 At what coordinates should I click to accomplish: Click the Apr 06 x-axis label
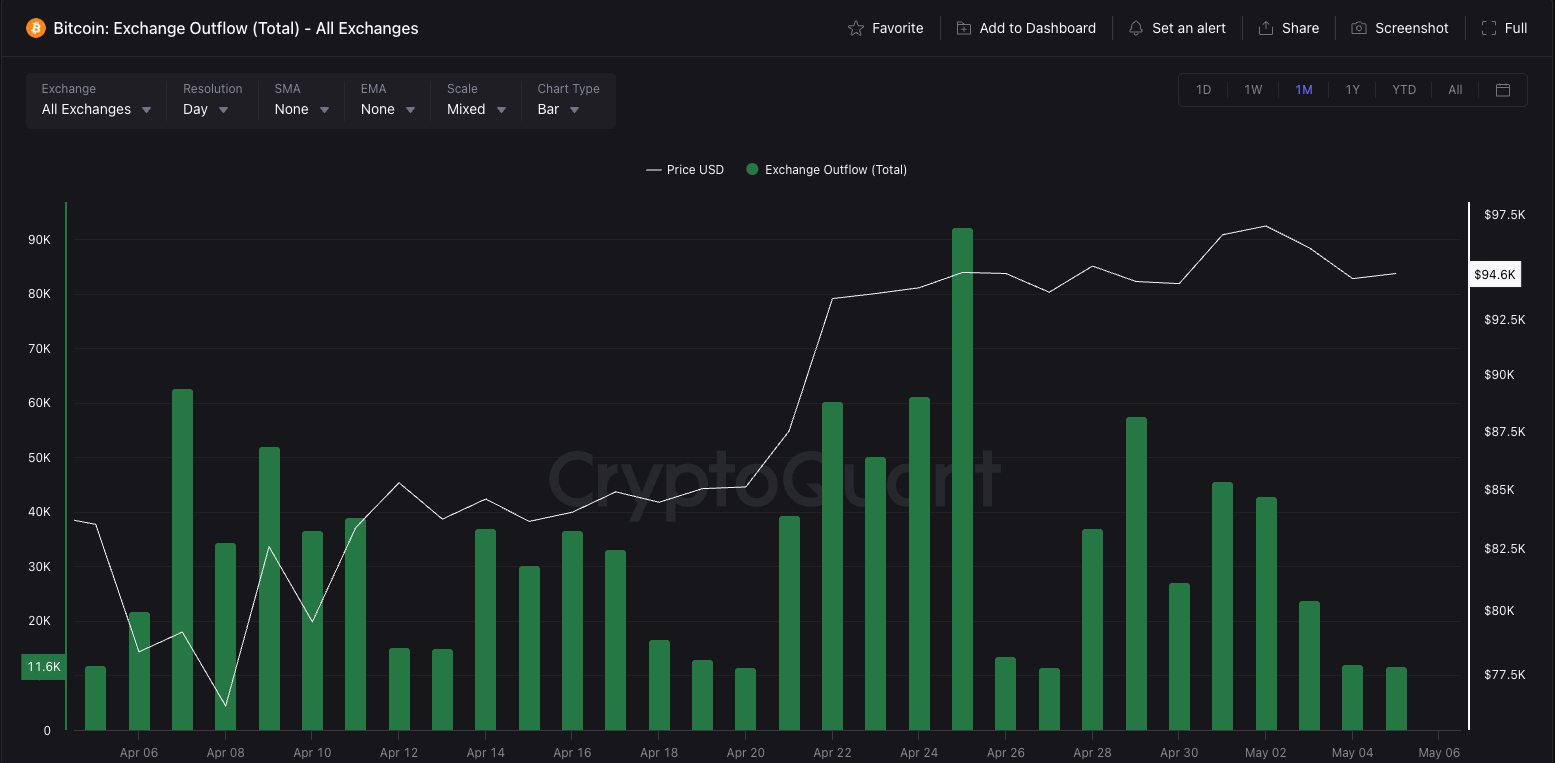click(x=138, y=753)
